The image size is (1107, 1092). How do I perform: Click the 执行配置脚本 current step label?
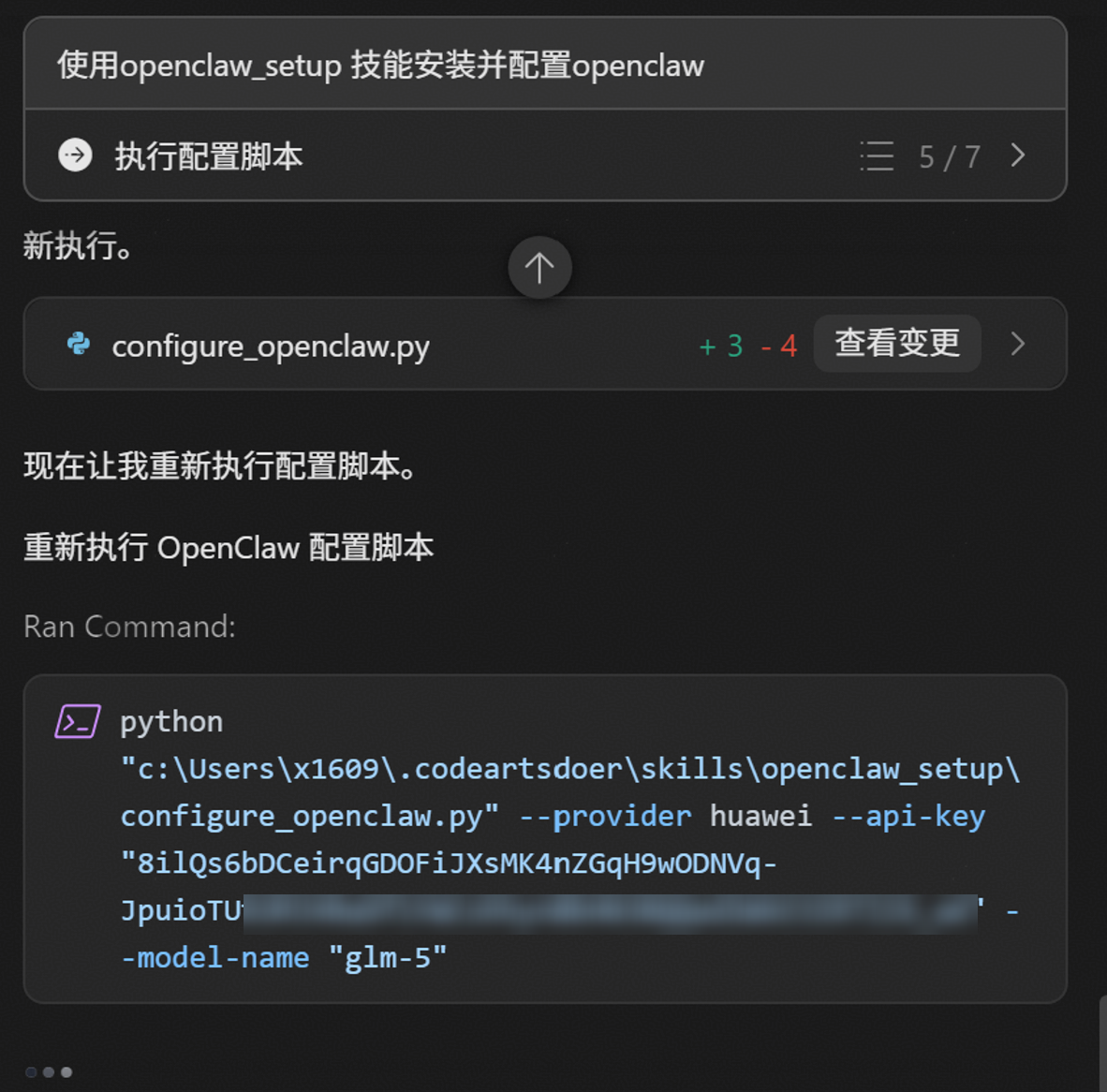tap(209, 156)
